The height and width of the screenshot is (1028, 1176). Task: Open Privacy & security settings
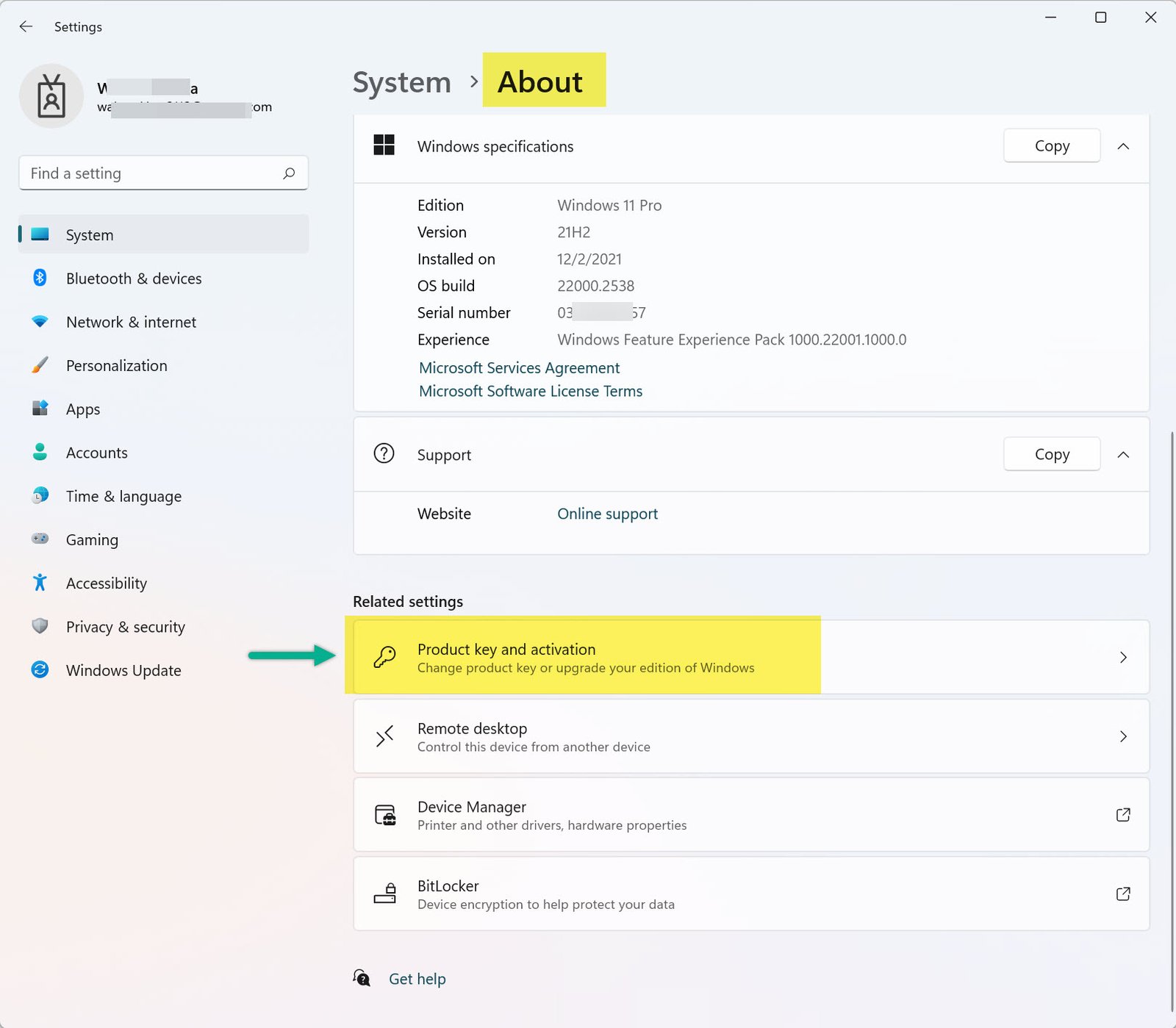pos(163,626)
